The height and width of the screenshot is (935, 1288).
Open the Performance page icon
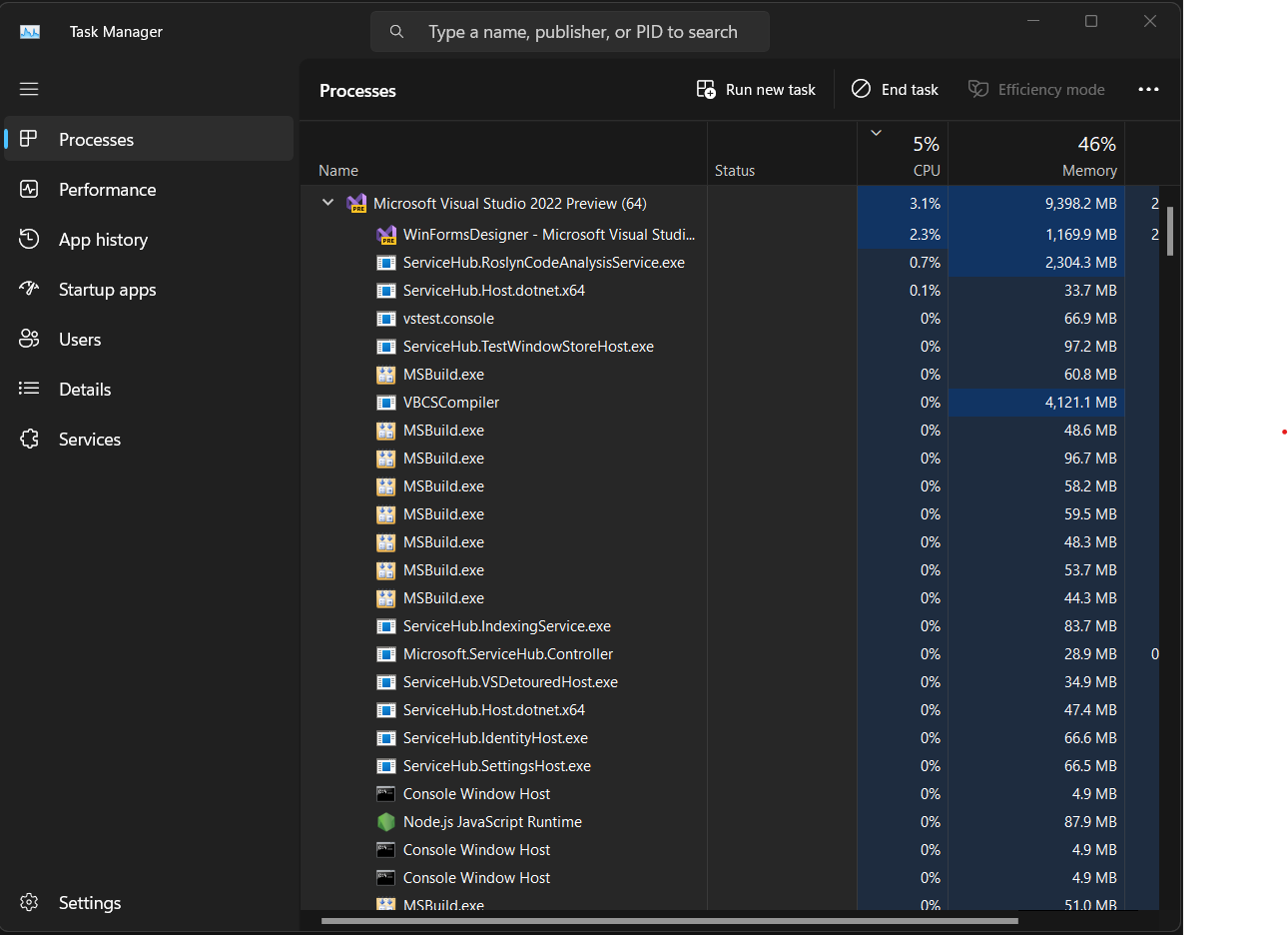coord(29,190)
